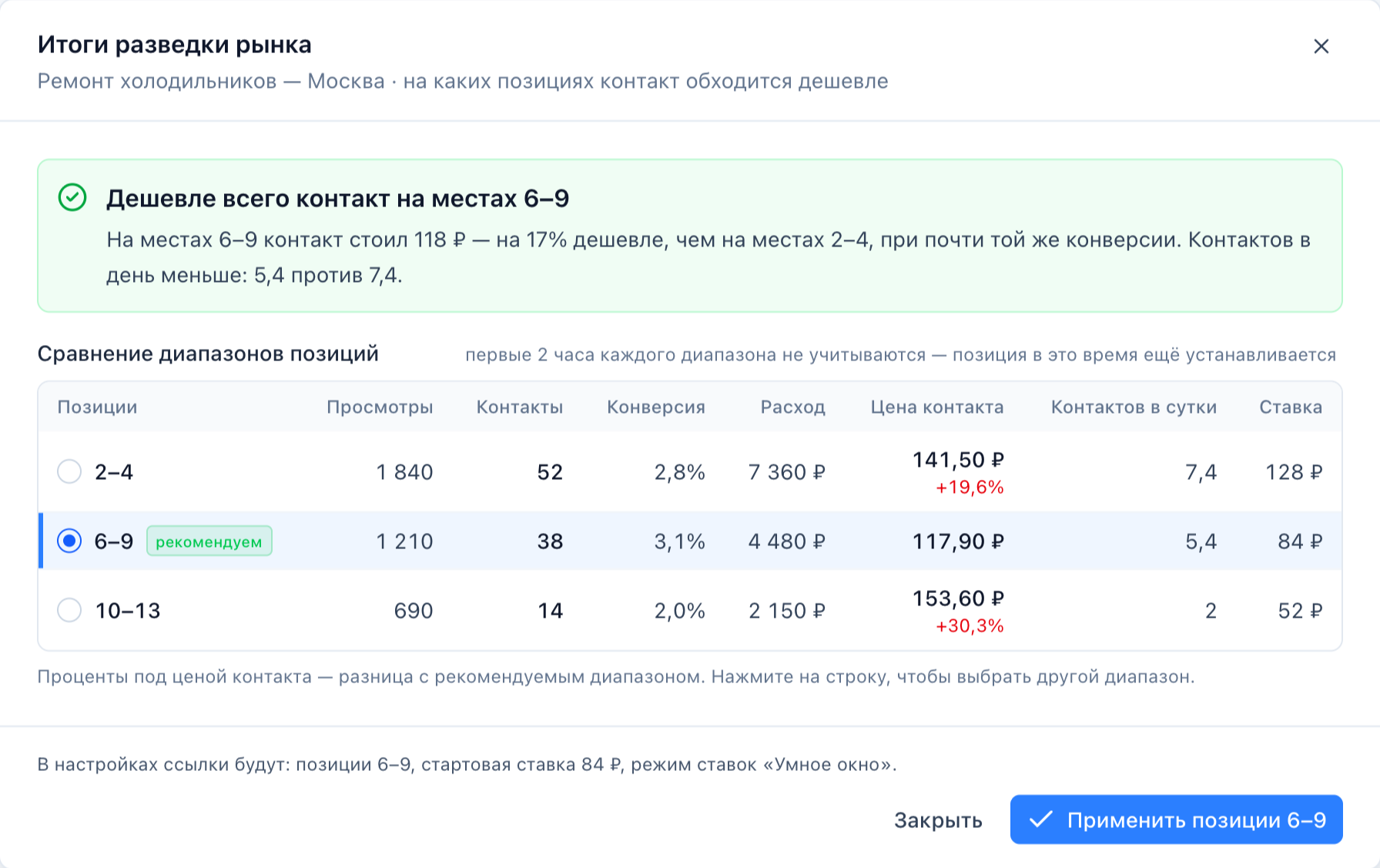Click the 1 210 views value

coord(404,541)
